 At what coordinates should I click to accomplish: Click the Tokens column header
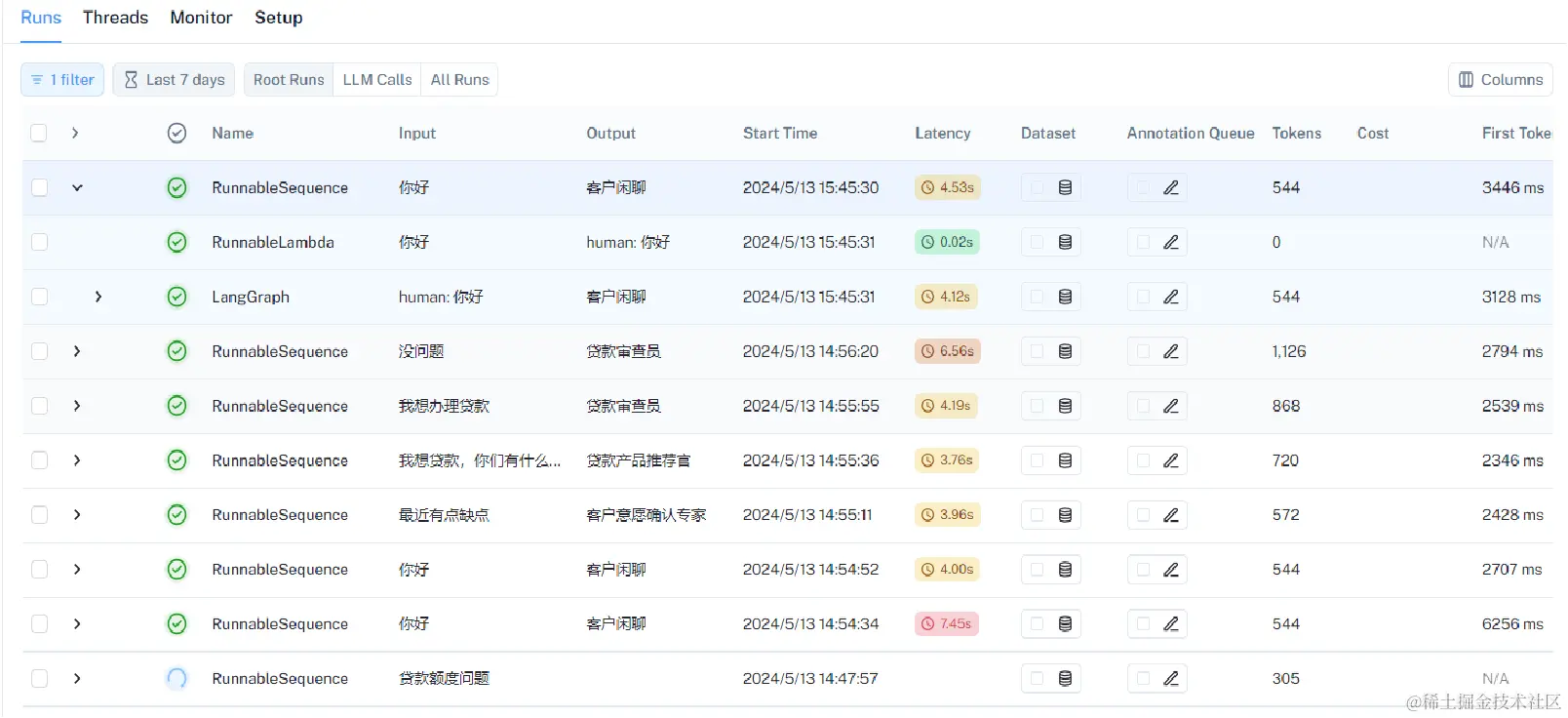click(1297, 134)
